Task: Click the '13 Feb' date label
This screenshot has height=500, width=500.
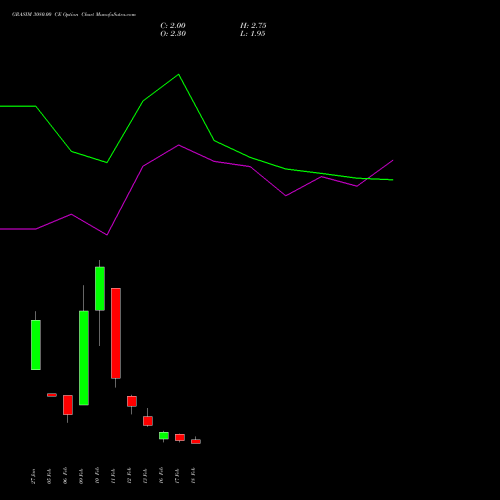Action: click(x=145, y=476)
